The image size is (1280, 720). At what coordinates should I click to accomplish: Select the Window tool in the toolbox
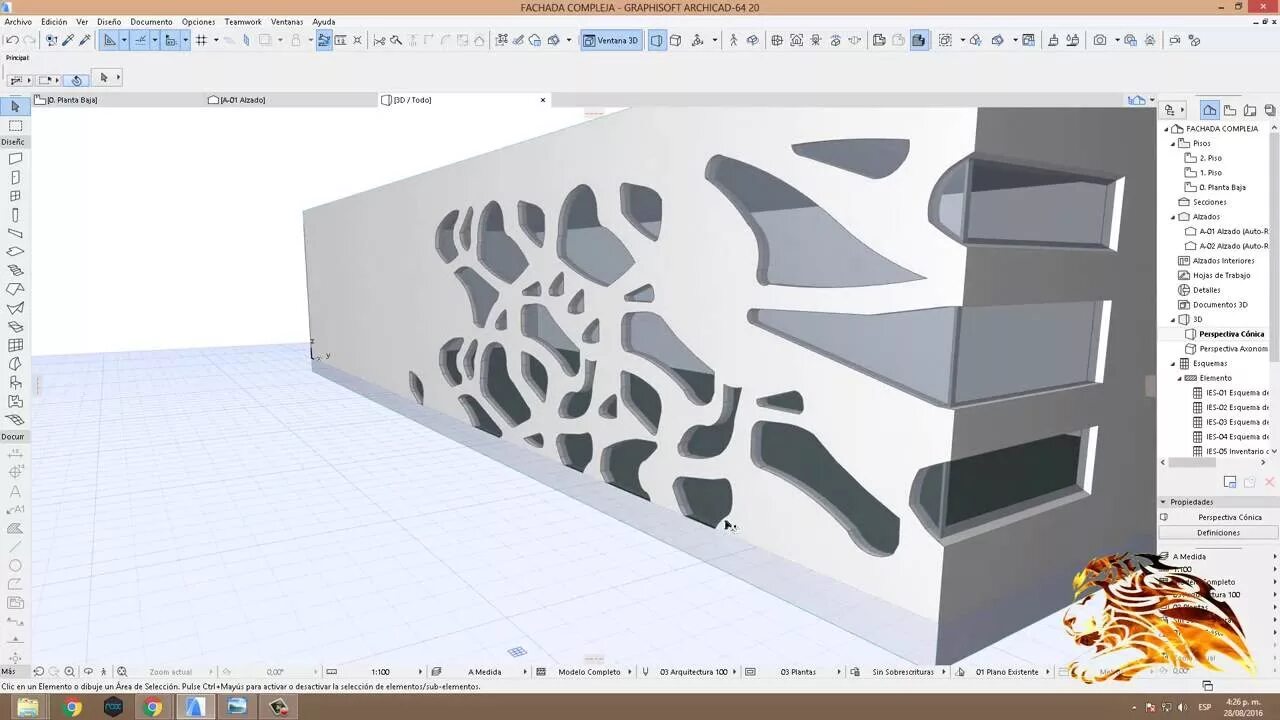pyautogui.click(x=15, y=196)
